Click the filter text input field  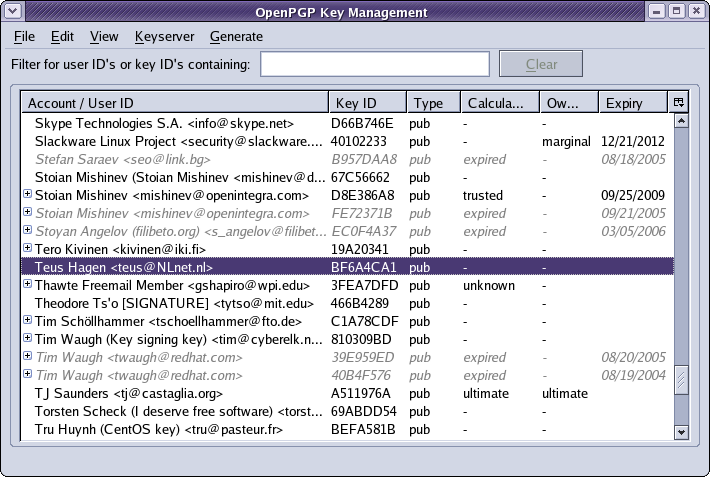click(x=375, y=65)
